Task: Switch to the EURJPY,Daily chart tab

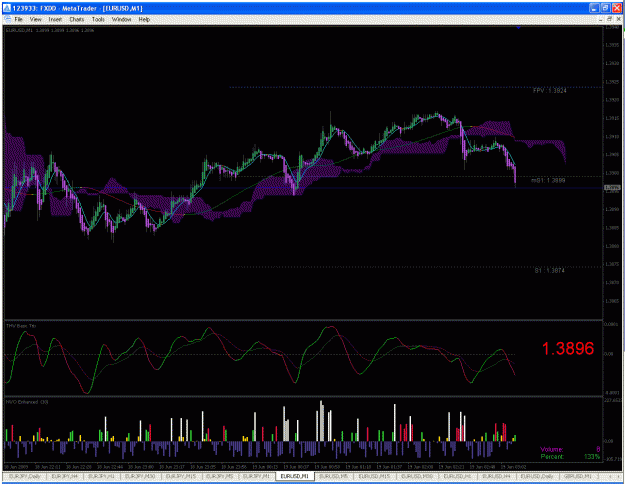Action: 25,476
